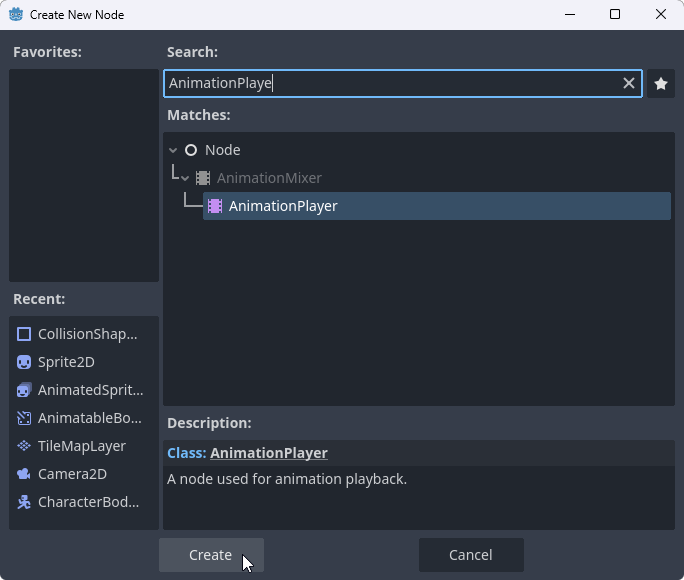Collapse the AnimationMixer branch chevron
The height and width of the screenshot is (580, 684).
point(185,178)
